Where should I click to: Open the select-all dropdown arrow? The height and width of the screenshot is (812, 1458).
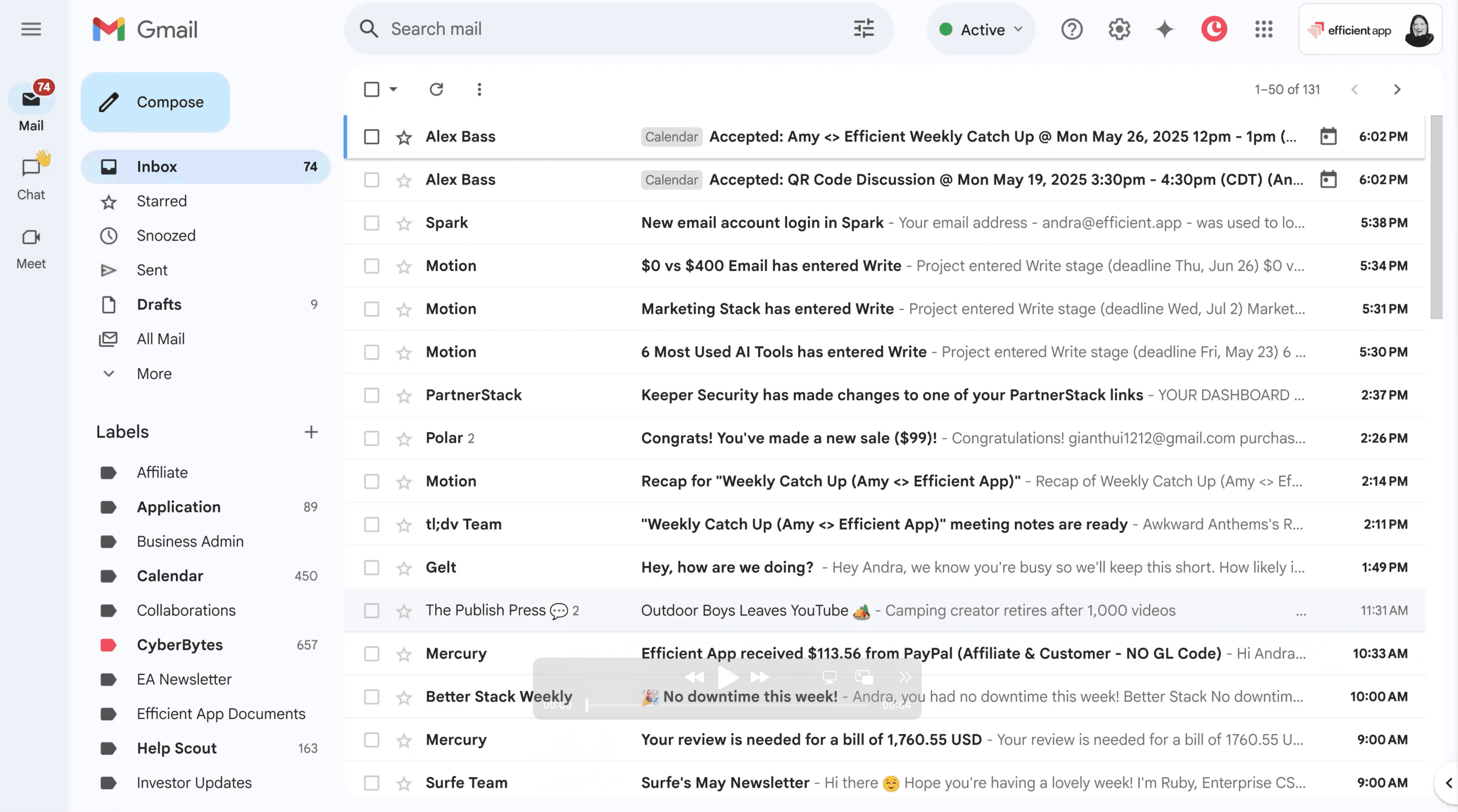click(x=393, y=89)
